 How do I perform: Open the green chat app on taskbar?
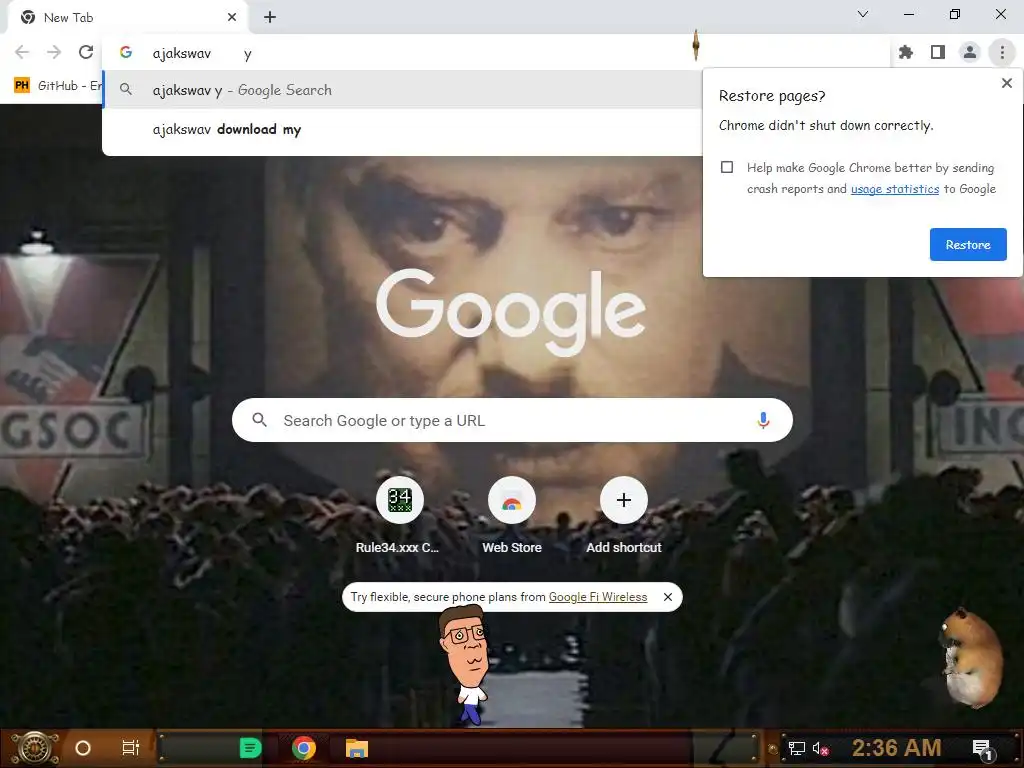(250, 748)
